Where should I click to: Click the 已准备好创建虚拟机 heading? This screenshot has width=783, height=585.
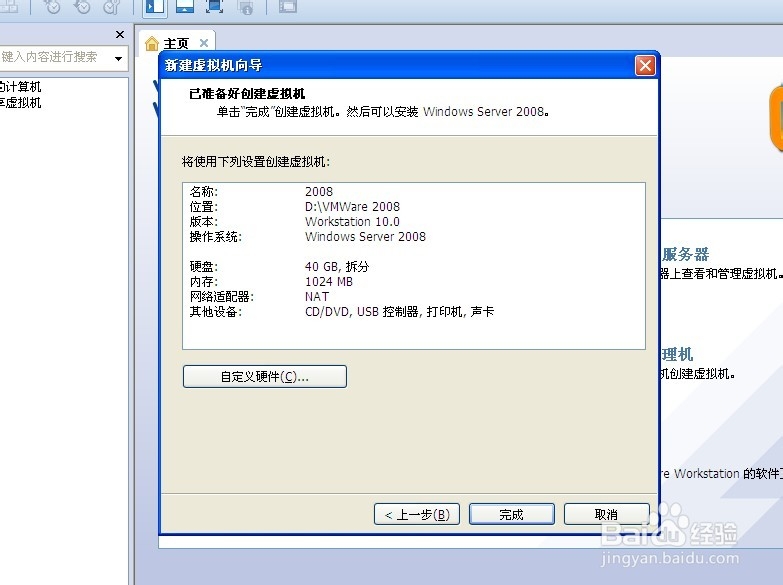coord(247,94)
